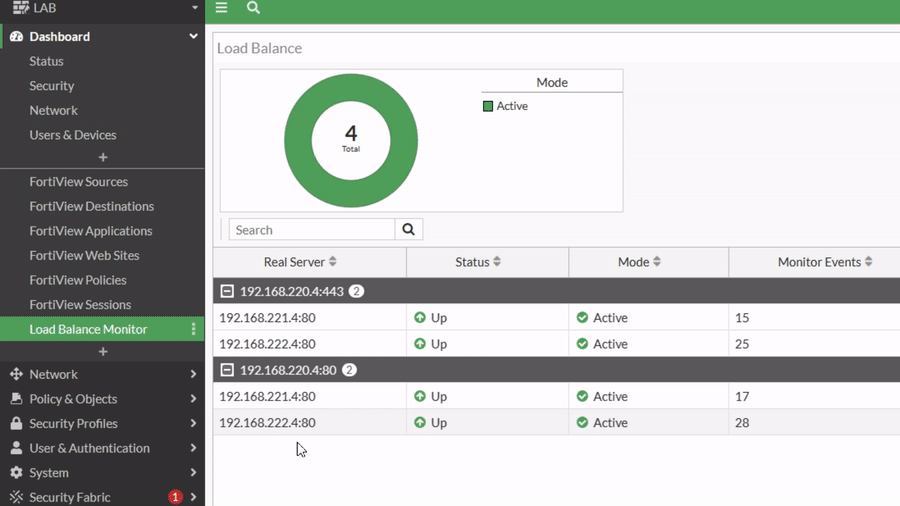This screenshot has height=506, width=900.
Task: Select 192.168.221.4:80 with 17 events
Action: [267, 396]
